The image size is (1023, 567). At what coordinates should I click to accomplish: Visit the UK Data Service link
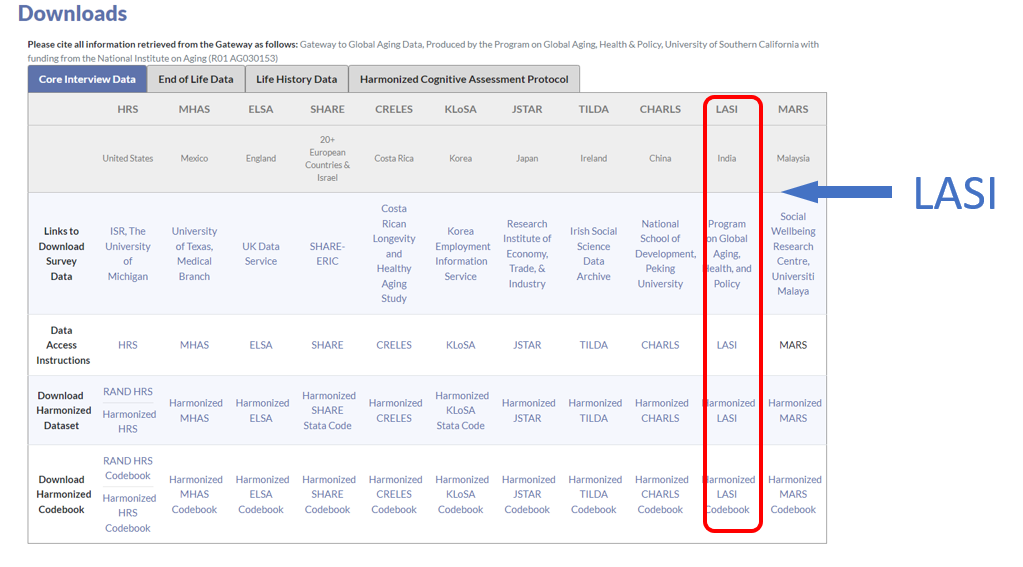(x=261, y=254)
